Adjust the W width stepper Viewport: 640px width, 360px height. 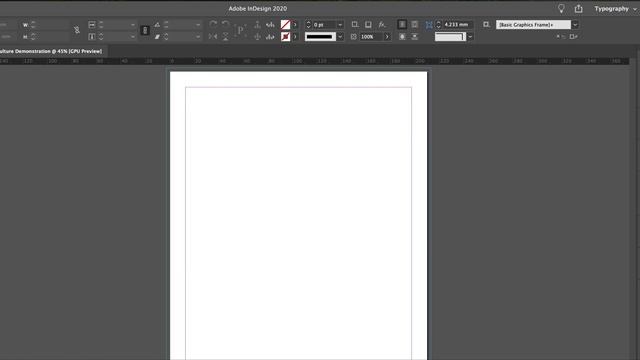33,25
